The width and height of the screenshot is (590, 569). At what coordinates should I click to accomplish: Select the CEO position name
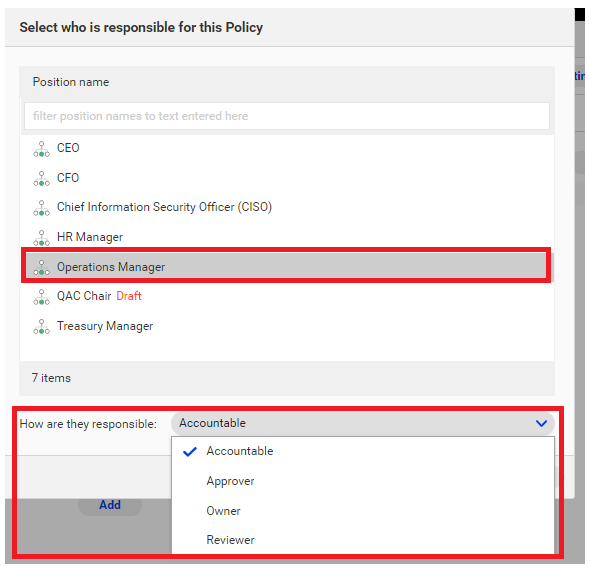[68, 148]
